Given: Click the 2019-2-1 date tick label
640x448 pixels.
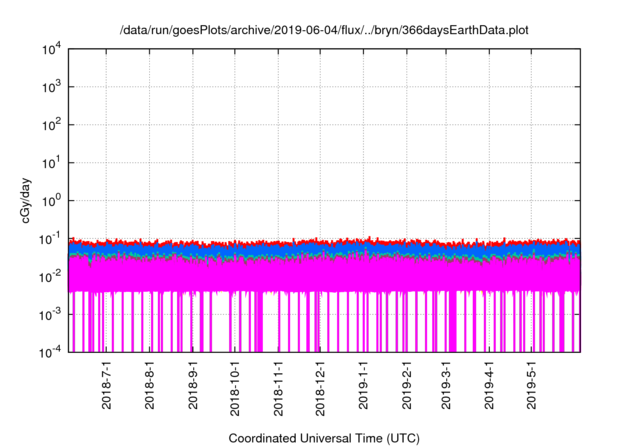Looking at the screenshot, I should (x=407, y=384).
